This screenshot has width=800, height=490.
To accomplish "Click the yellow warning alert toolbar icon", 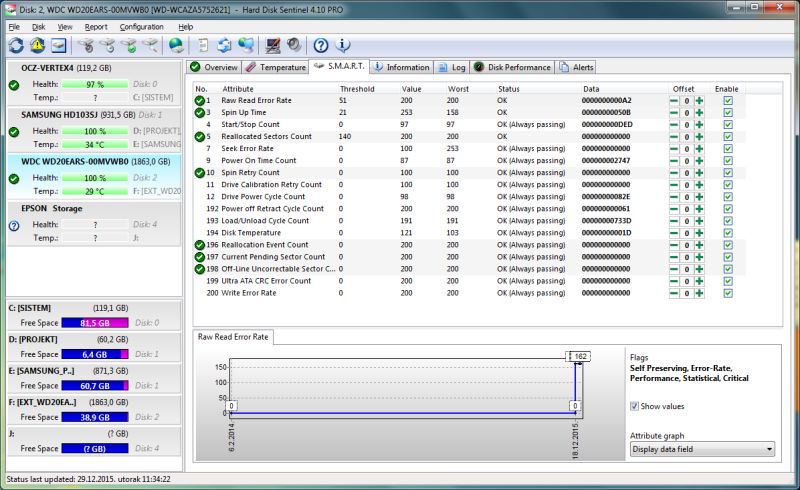I will point(38,45).
